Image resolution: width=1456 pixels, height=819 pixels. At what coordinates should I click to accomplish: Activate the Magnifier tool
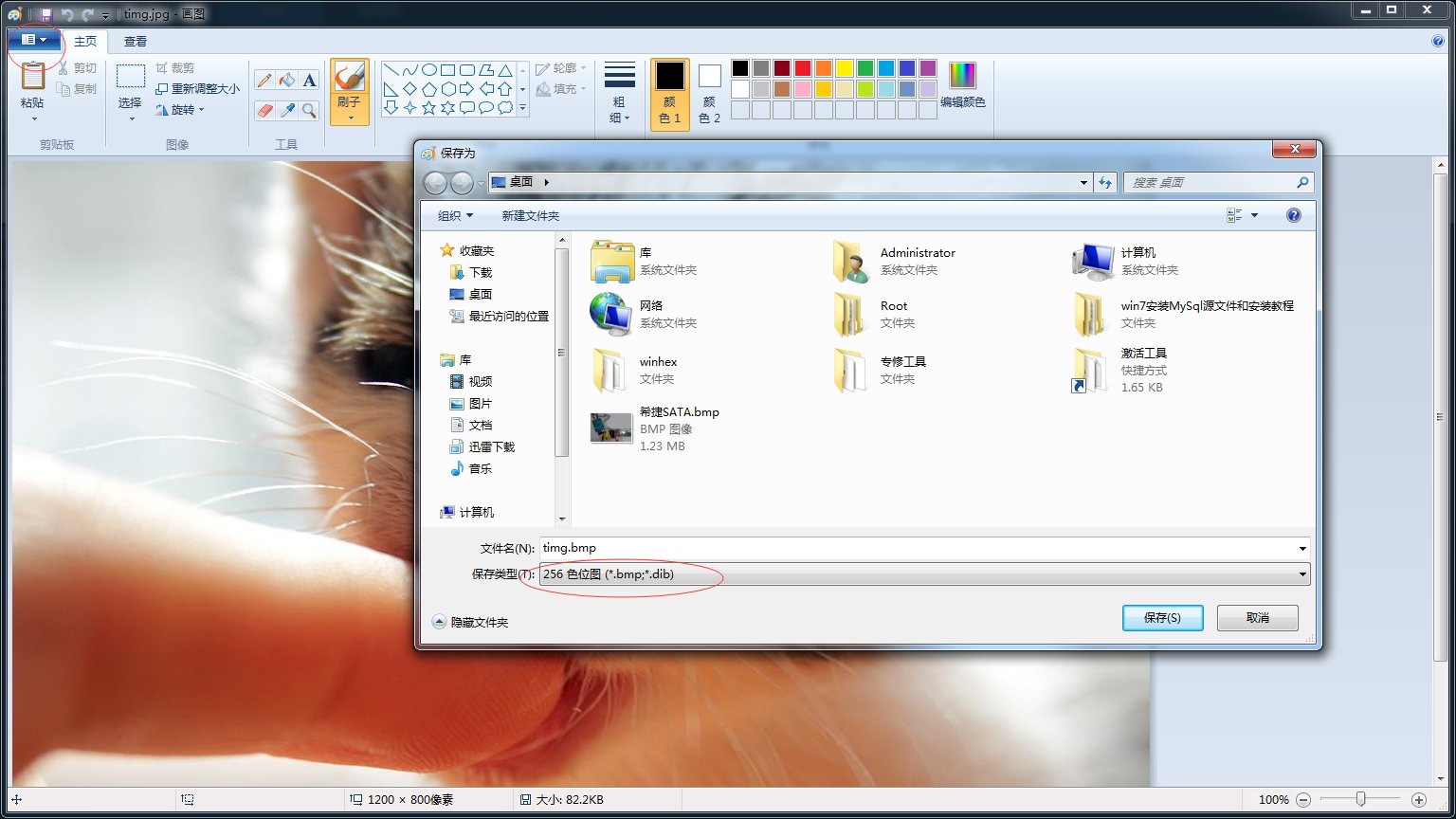click(x=309, y=111)
